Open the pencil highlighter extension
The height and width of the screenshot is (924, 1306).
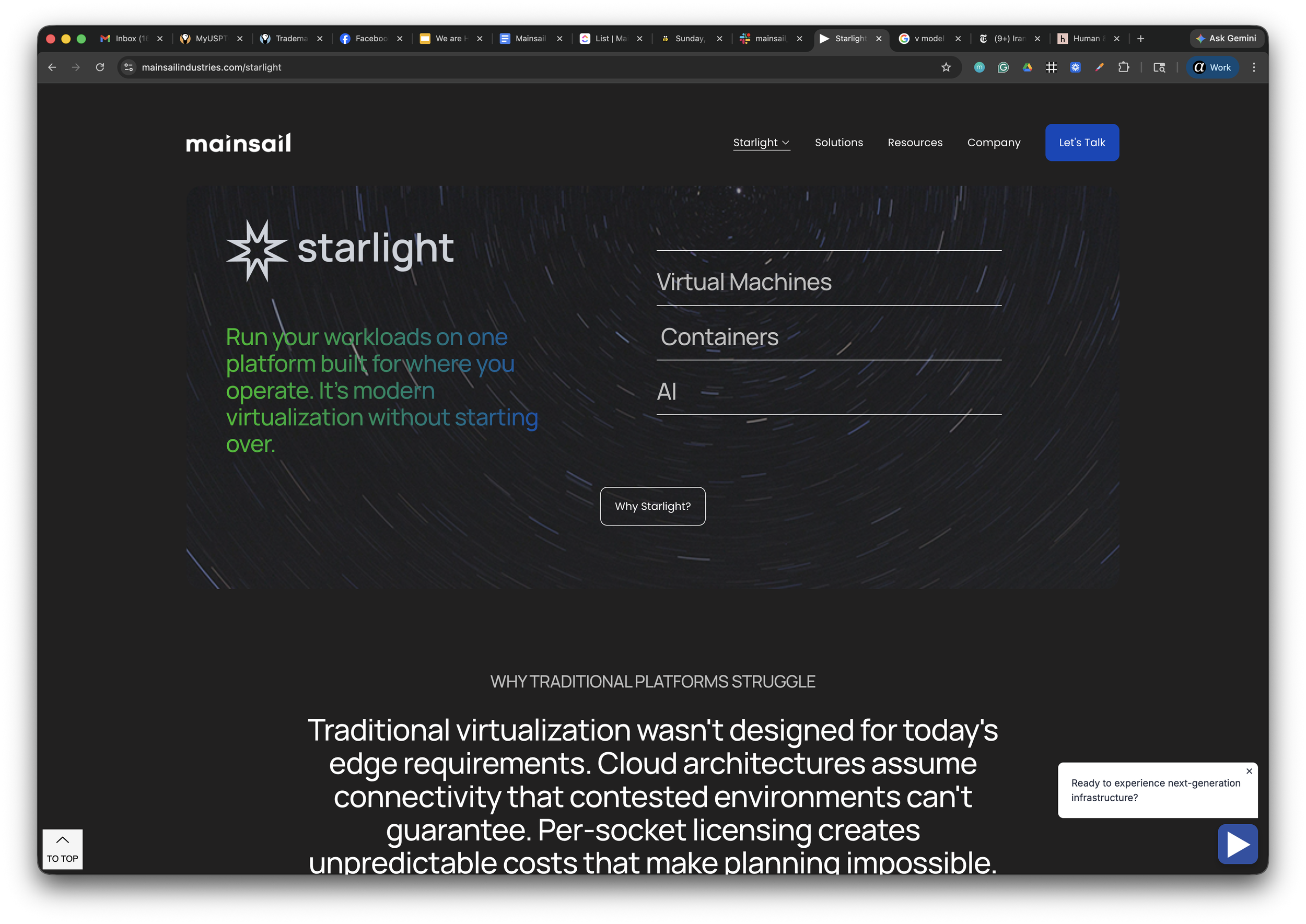(x=1100, y=67)
